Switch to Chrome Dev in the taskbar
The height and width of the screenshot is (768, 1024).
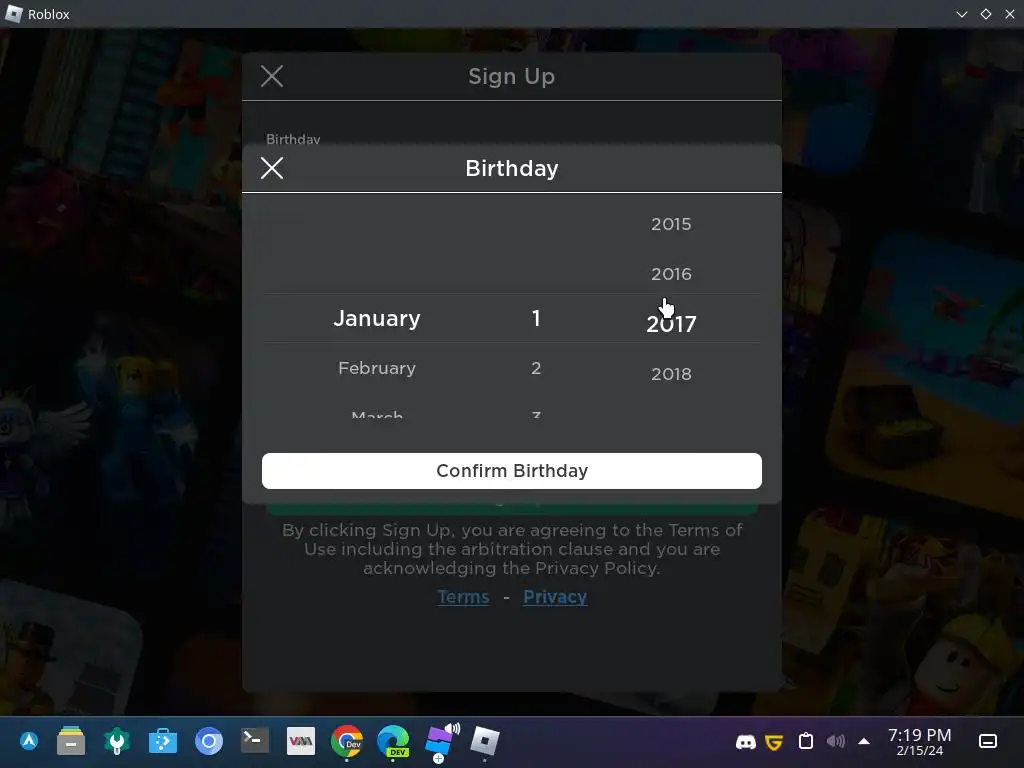(347, 741)
